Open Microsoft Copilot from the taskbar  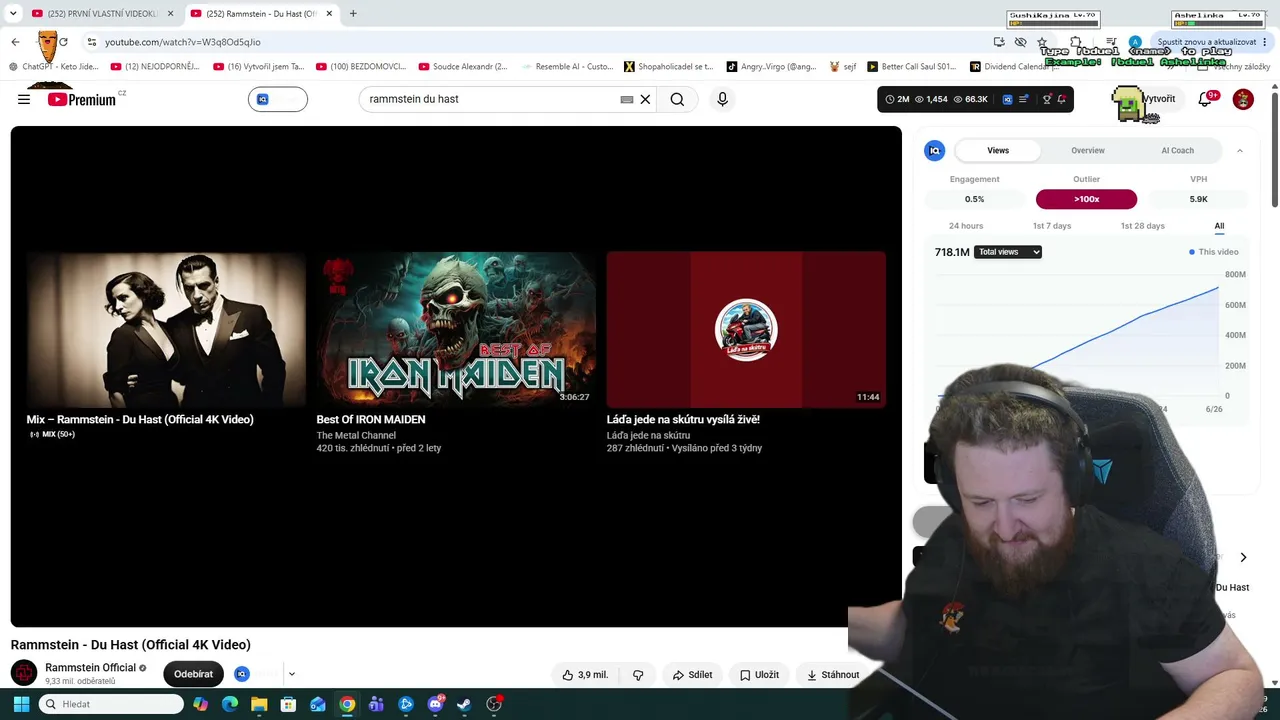click(201, 704)
